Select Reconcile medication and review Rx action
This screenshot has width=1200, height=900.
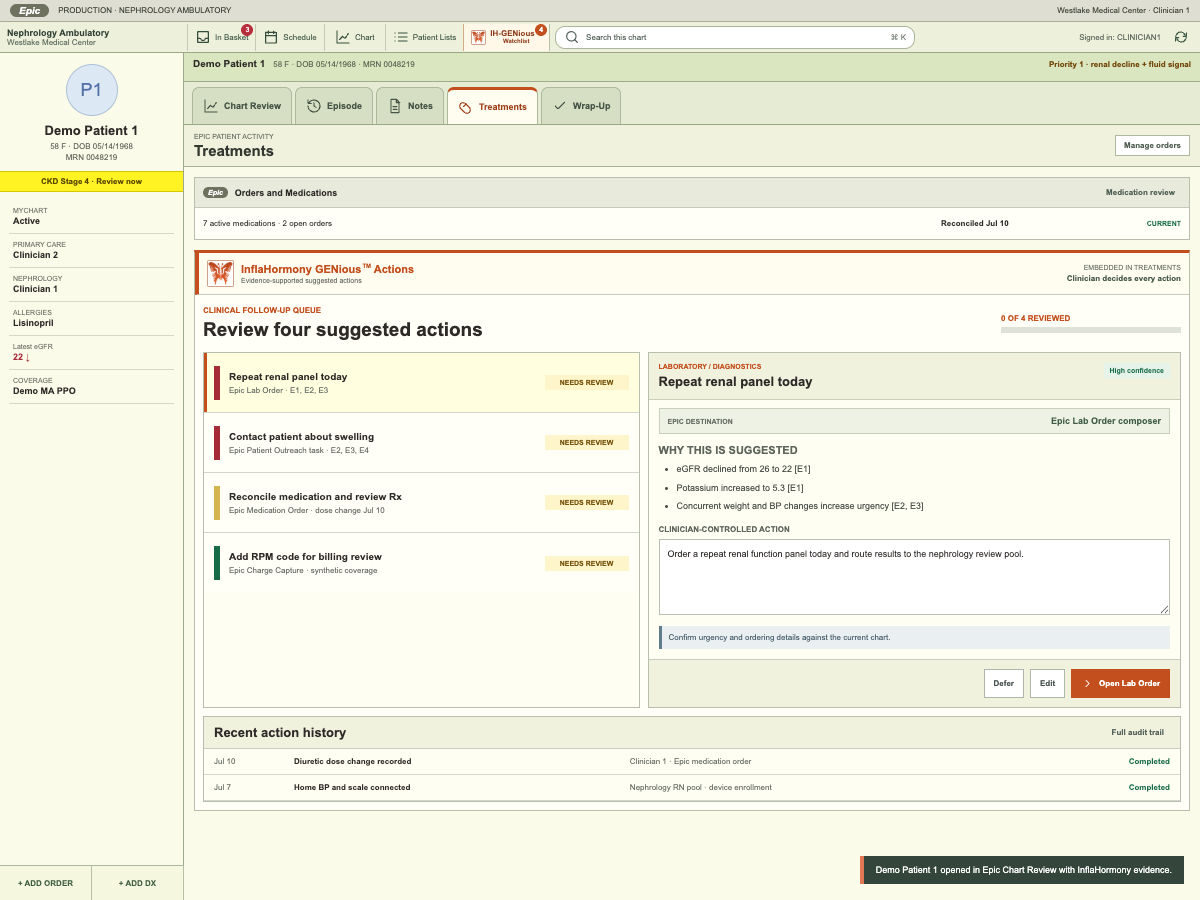point(421,502)
